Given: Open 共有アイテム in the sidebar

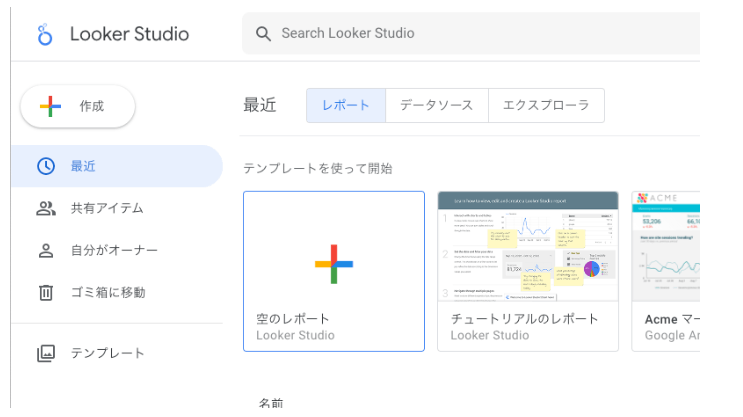Looking at the screenshot, I should (x=117, y=208).
